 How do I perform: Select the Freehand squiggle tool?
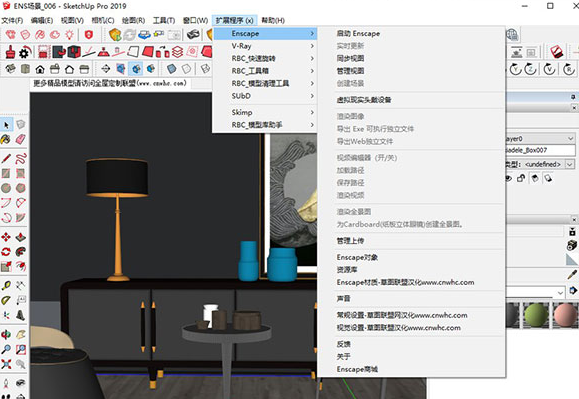21,159
